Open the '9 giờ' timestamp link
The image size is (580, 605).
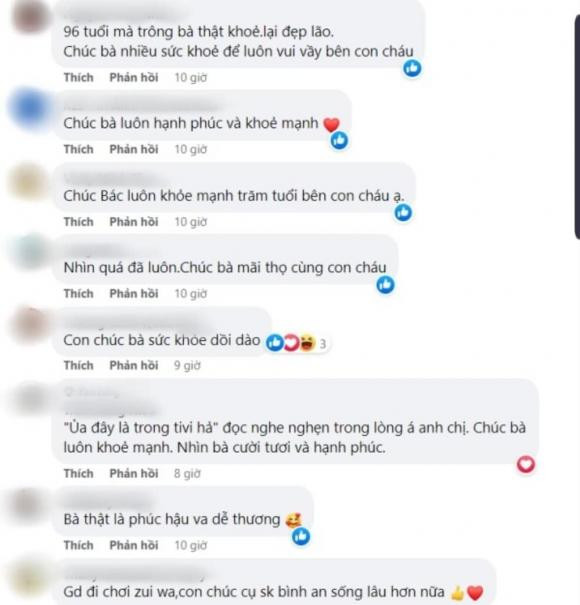(187, 365)
